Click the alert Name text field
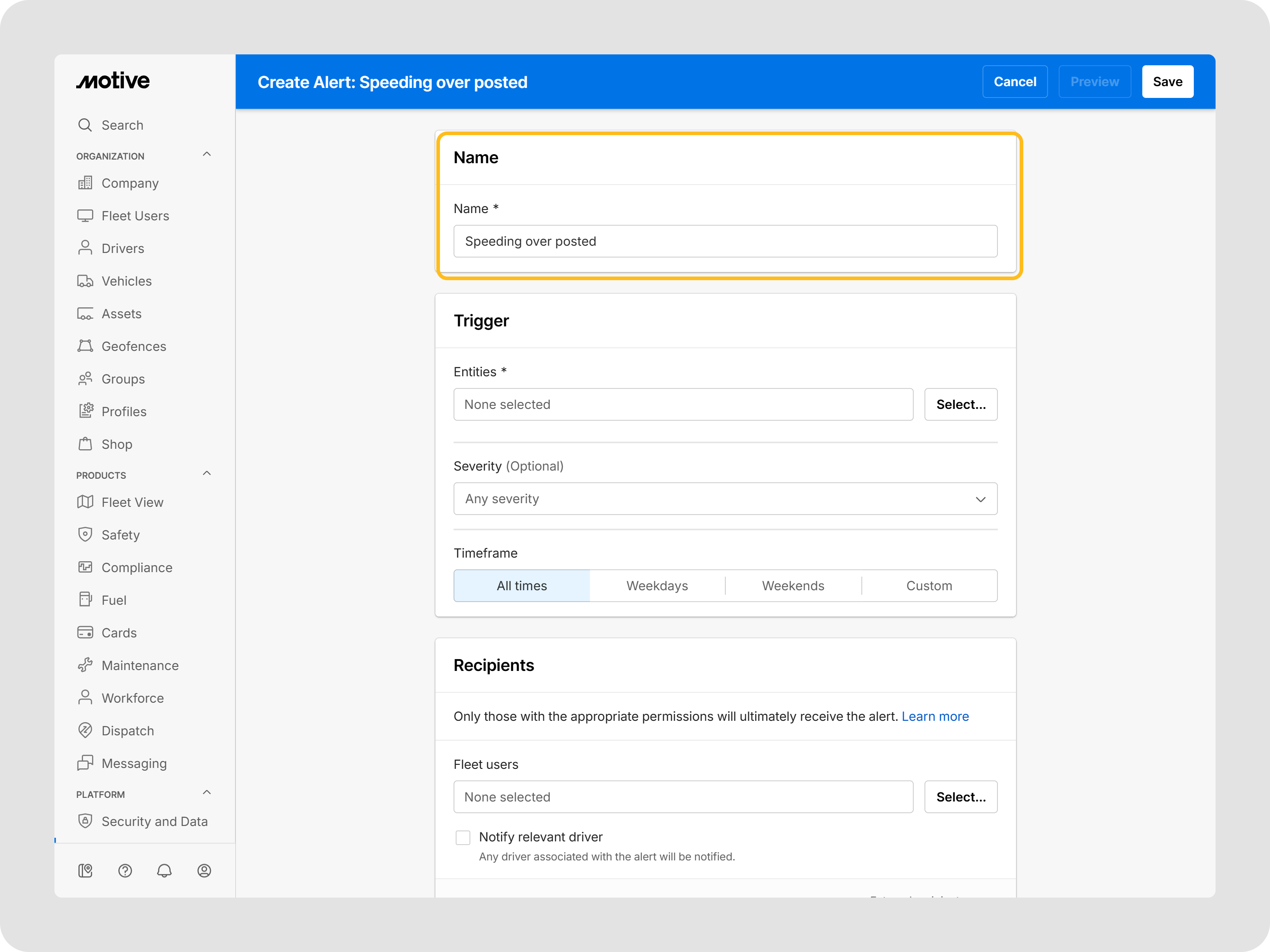The height and width of the screenshot is (952, 1270). tap(725, 241)
